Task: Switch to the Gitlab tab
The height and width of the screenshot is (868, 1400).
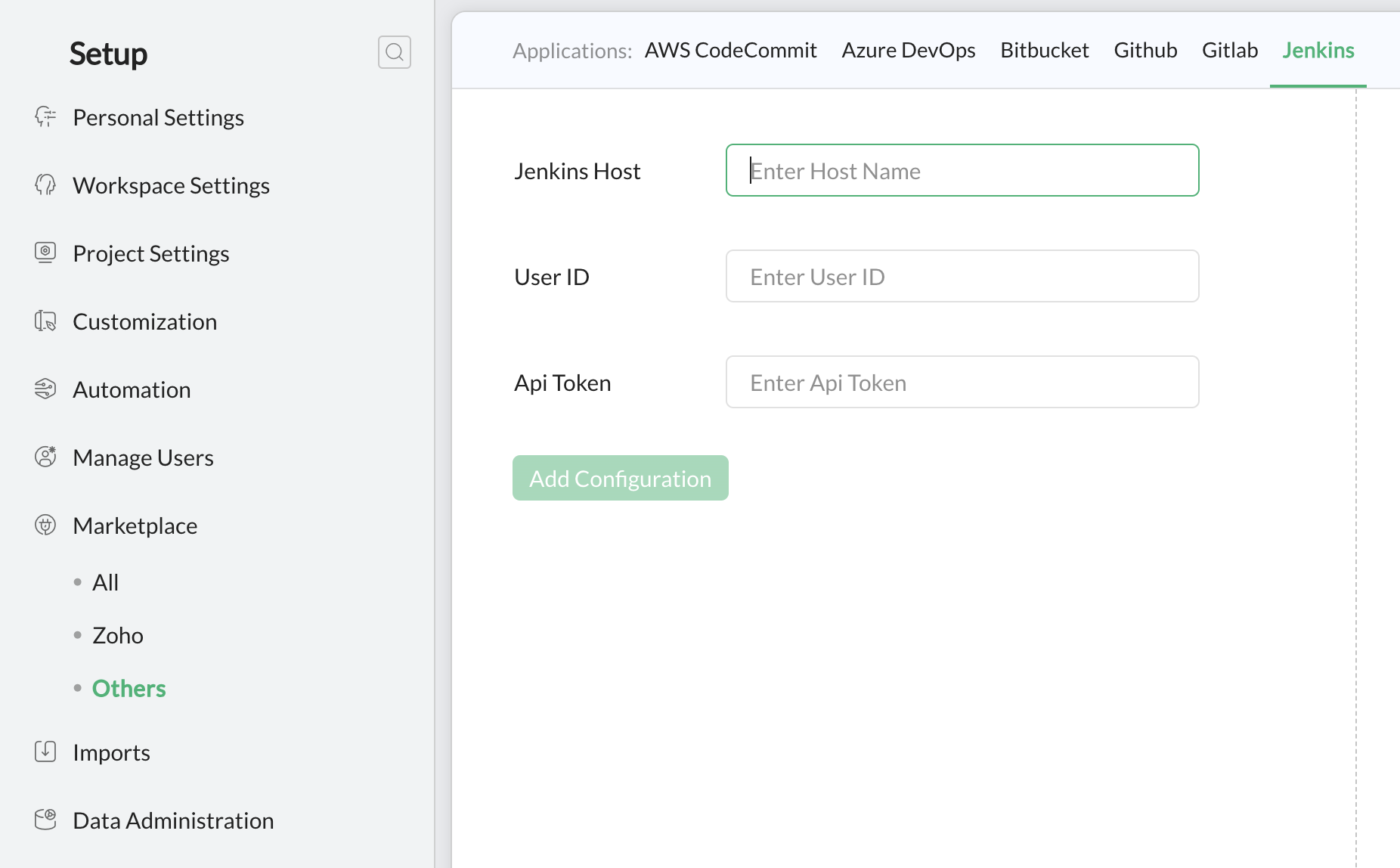Action: tap(1230, 50)
